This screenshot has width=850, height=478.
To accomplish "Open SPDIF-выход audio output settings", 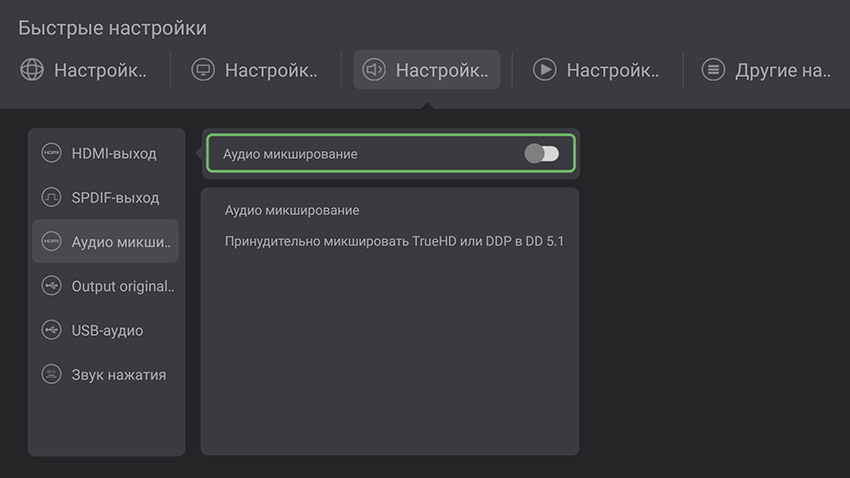I will (x=115, y=198).
